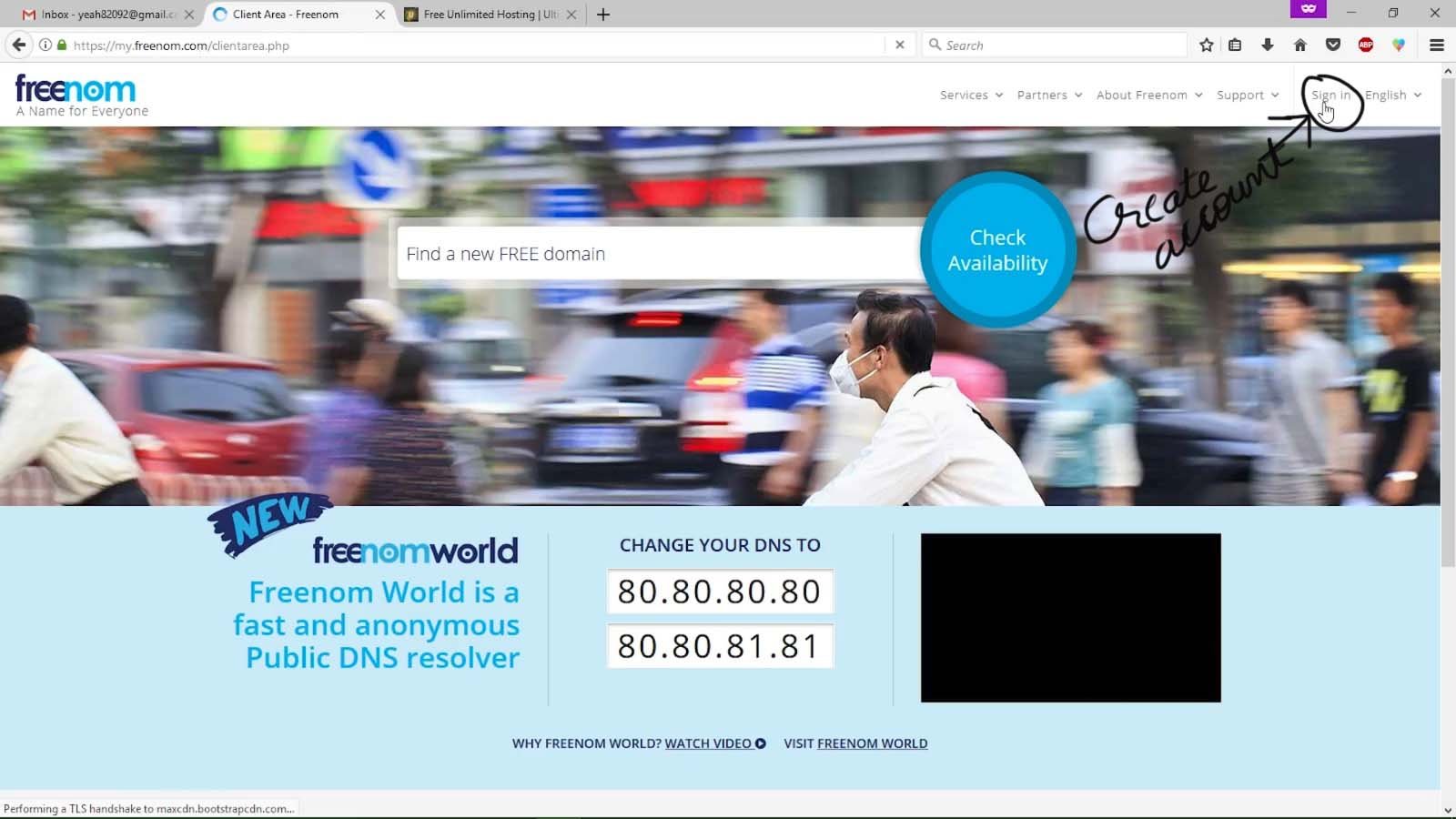Viewport: 1456px width, 819px height.
Task: Click the 80.80.81.81 DNS address
Action: click(x=720, y=646)
